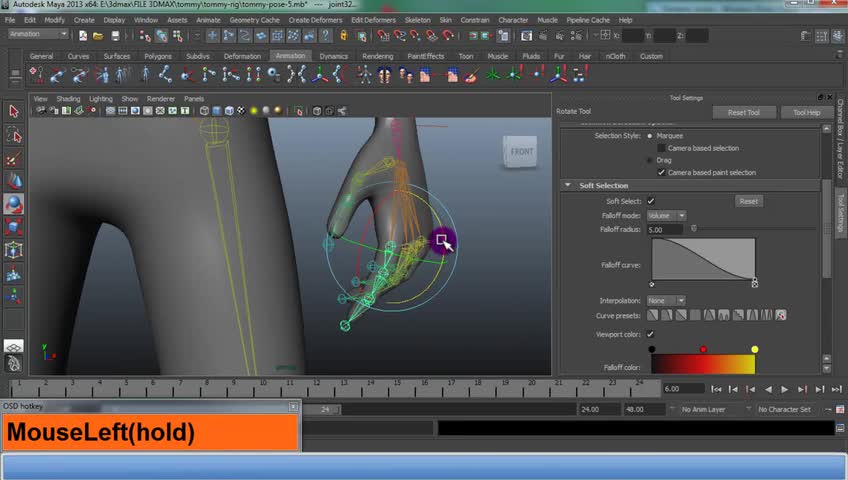Select the arrow Select tool in toolbox

coord(14,111)
